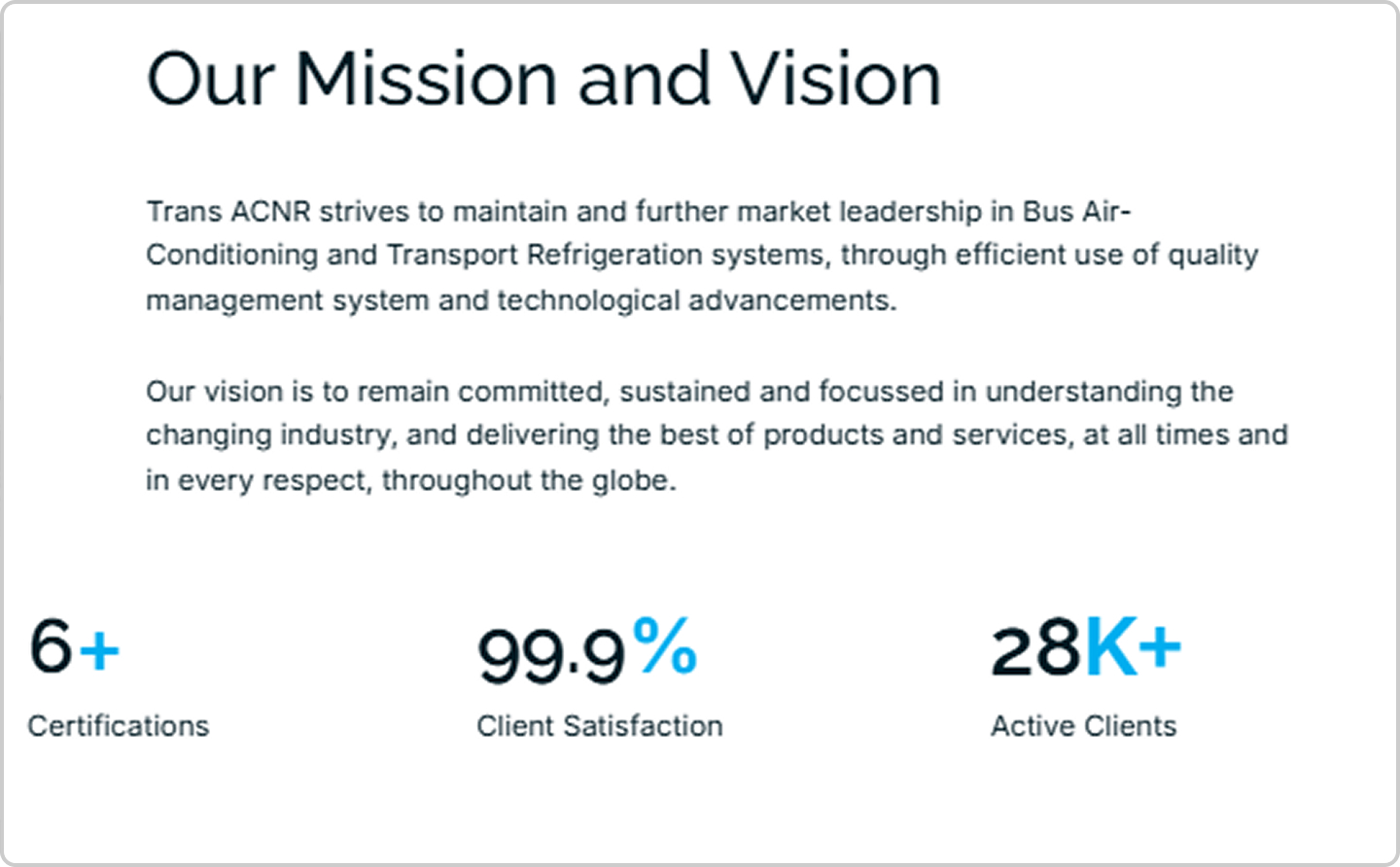The height and width of the screenshot is (867, 1400).
Task: Click the 'Trans ACNR strives' mission paragraph
Action: click(x=702, y=256)
